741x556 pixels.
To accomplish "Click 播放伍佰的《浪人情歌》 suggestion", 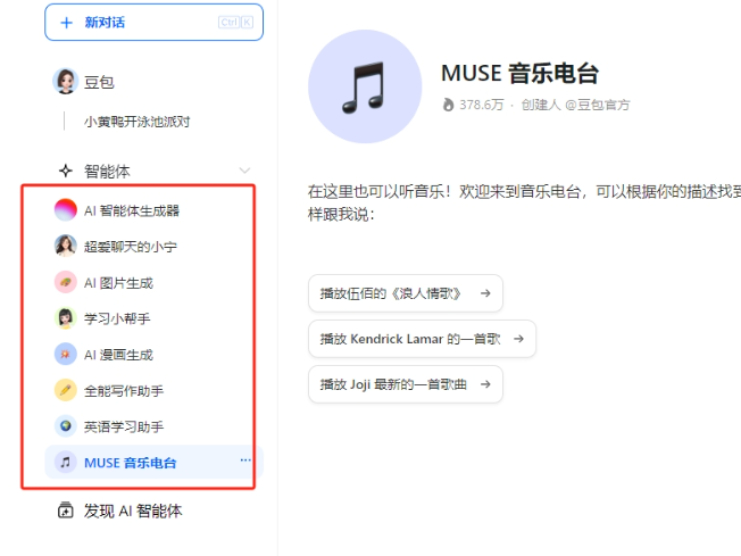I will click(405, 293).
